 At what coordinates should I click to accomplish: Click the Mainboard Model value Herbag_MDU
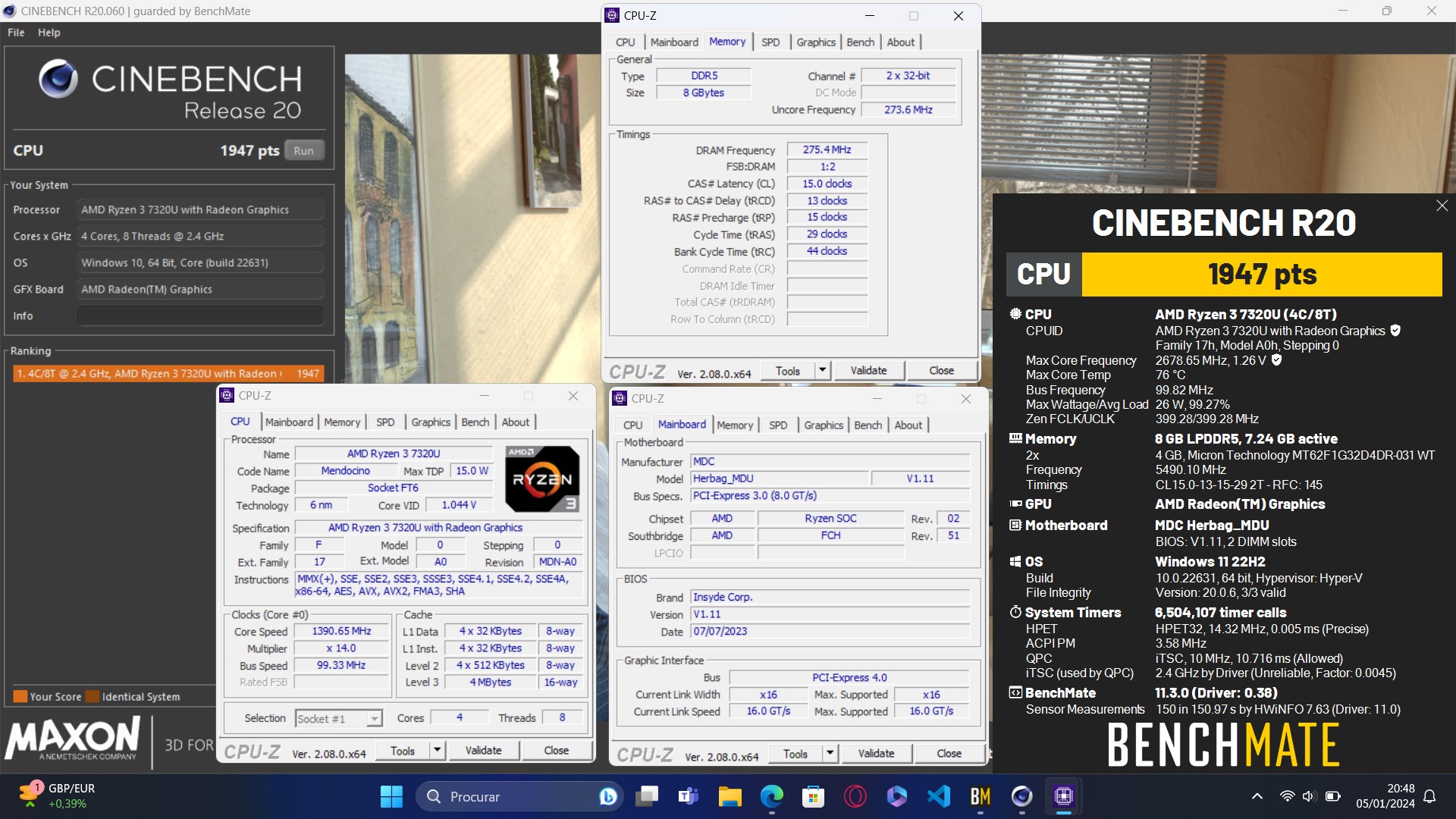tap(779, 478)
